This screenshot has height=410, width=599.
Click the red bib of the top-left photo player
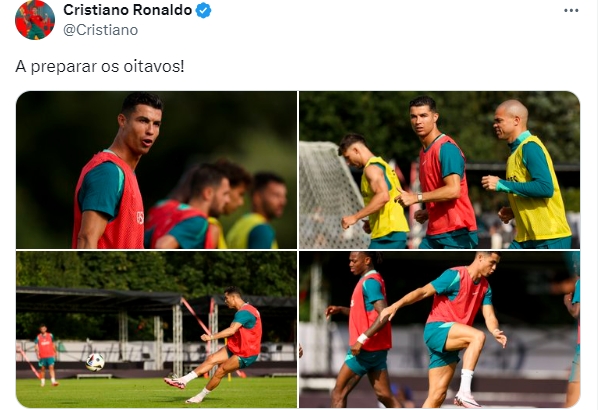tap(111, 203)
